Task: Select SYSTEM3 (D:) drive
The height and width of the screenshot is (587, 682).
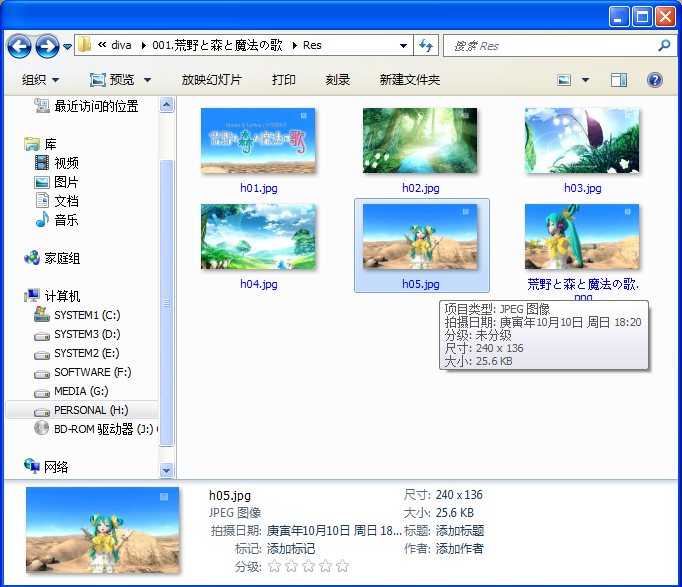Action: point(77,334)
